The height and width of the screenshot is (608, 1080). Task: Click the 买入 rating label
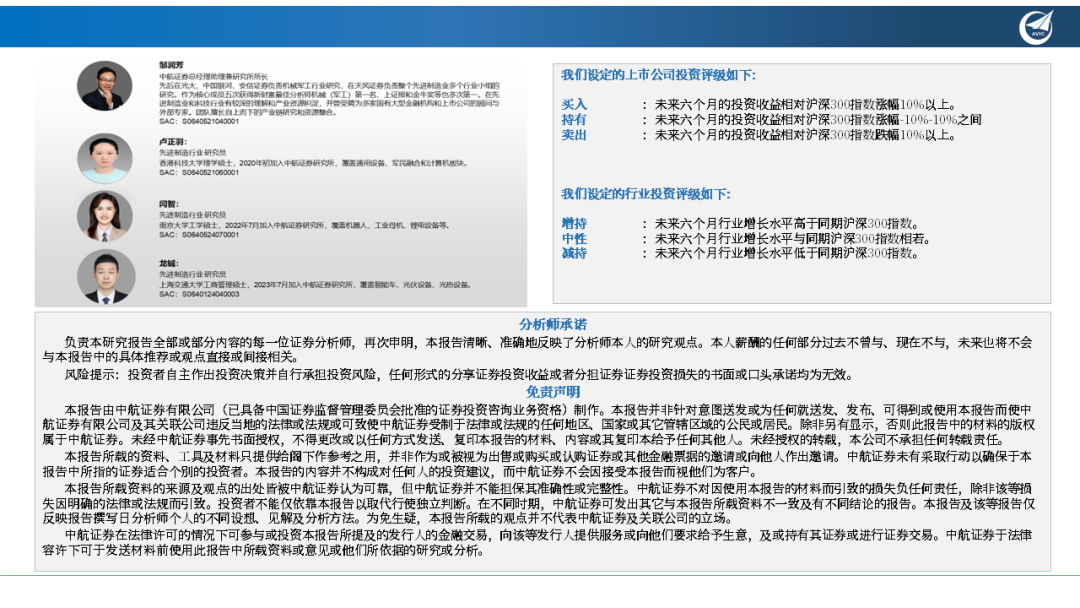(x=574, y=105)
